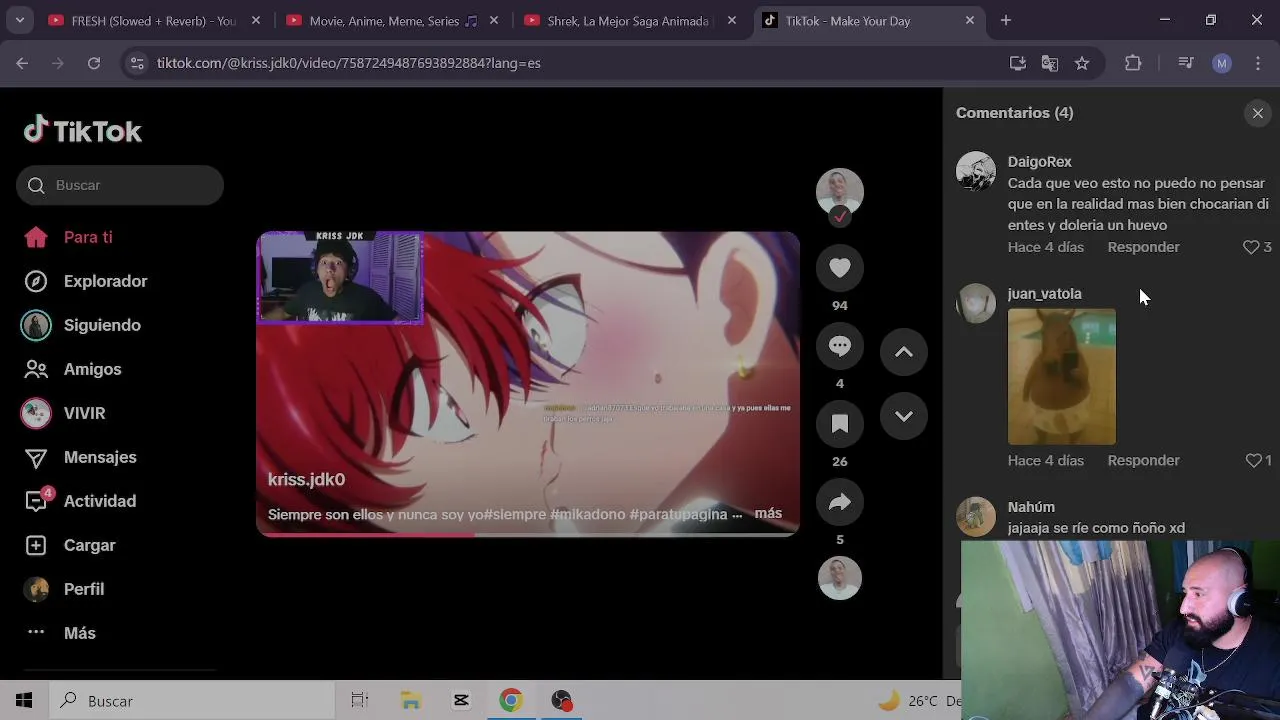
Task: Open the weather widget showing 26°C
Action: (x=918, y=701)
